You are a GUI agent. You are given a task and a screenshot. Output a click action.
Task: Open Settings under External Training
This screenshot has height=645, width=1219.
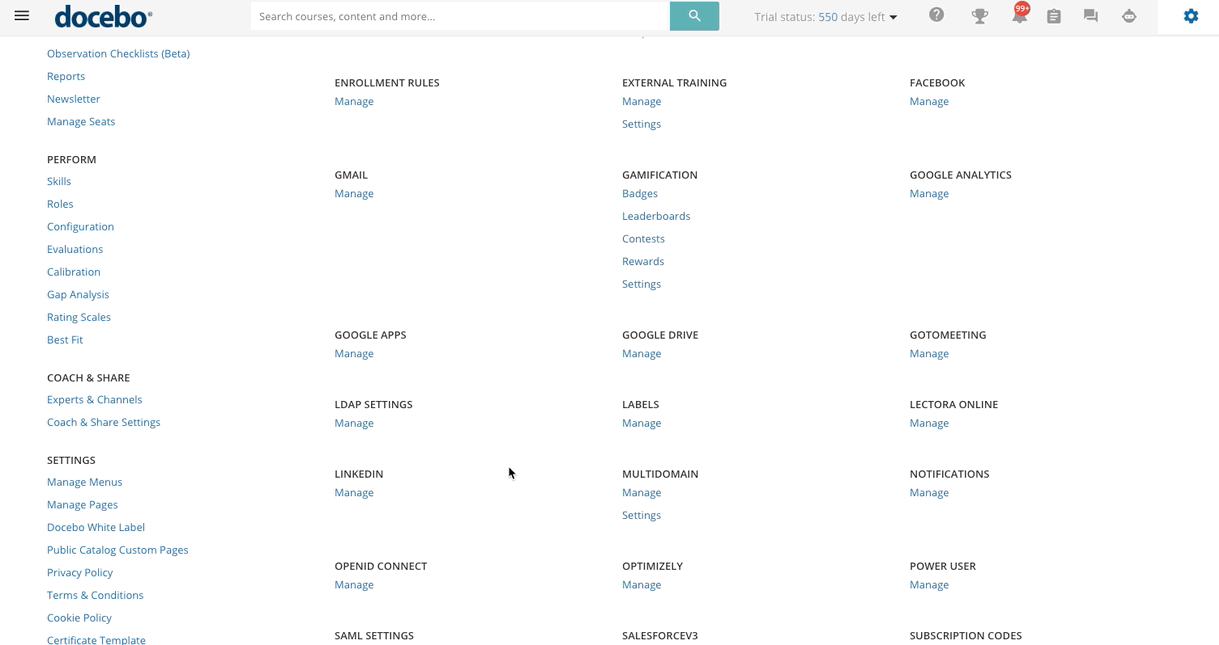coord(641,124)
